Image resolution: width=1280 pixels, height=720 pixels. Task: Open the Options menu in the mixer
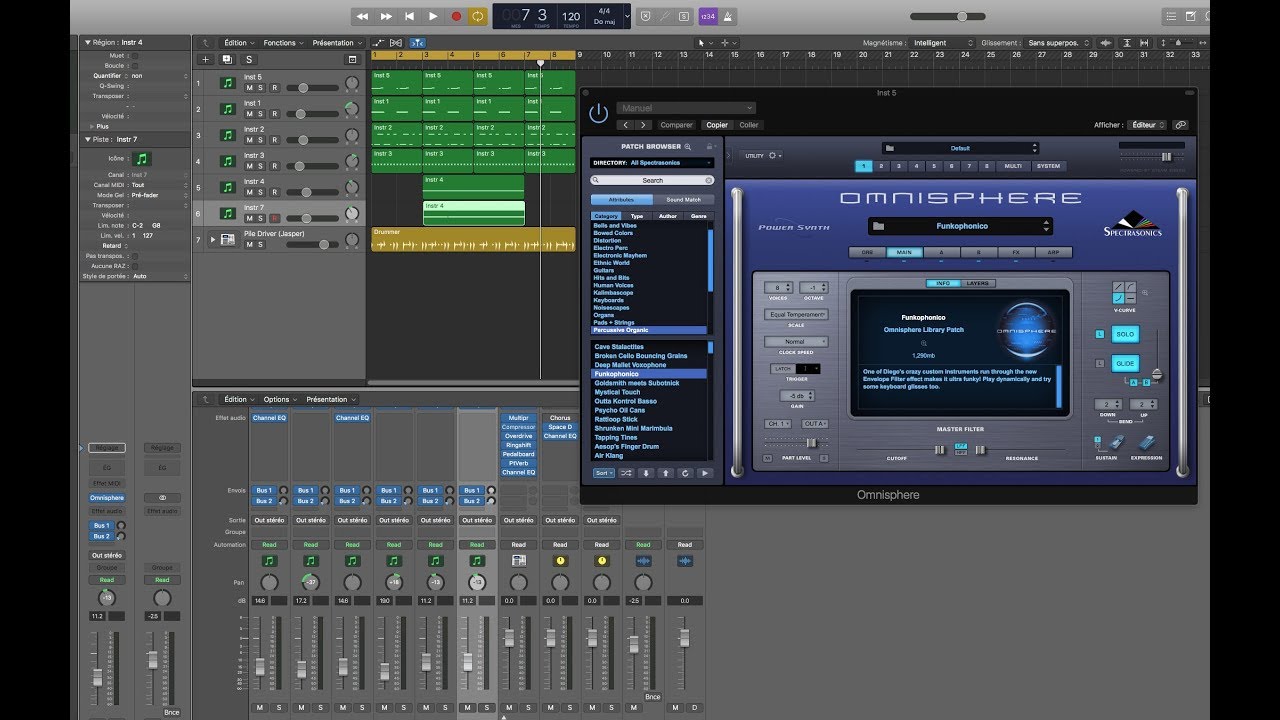click(x=279, y=399)
